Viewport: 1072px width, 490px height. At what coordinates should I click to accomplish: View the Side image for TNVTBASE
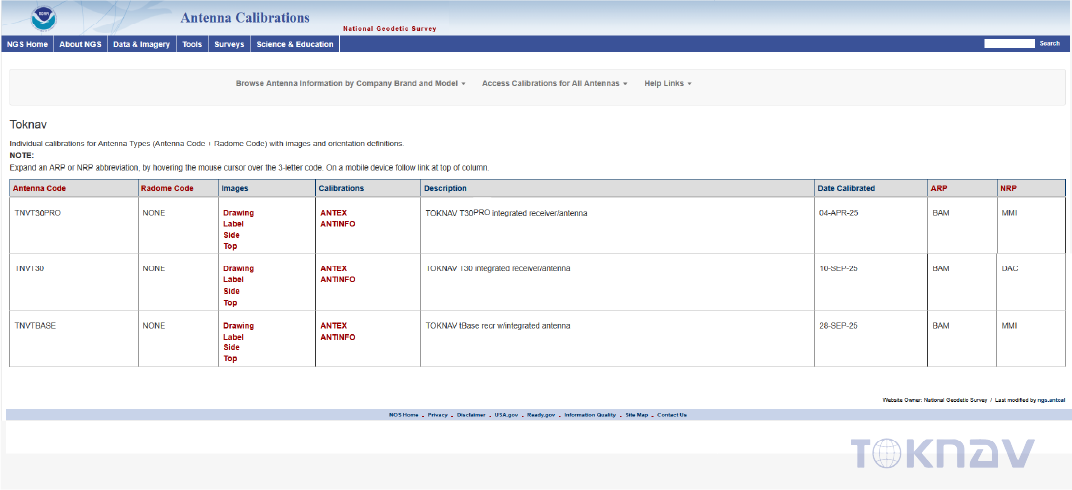click(231, 348)
